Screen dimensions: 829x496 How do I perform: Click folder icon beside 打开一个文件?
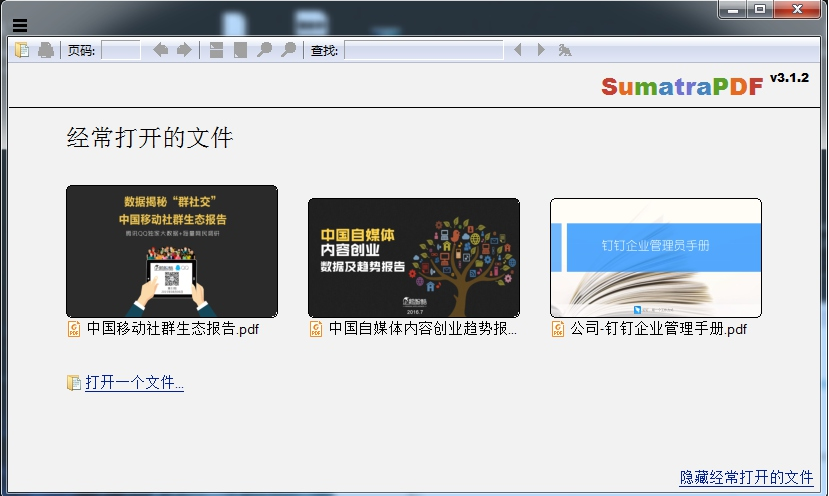[74, 383]
